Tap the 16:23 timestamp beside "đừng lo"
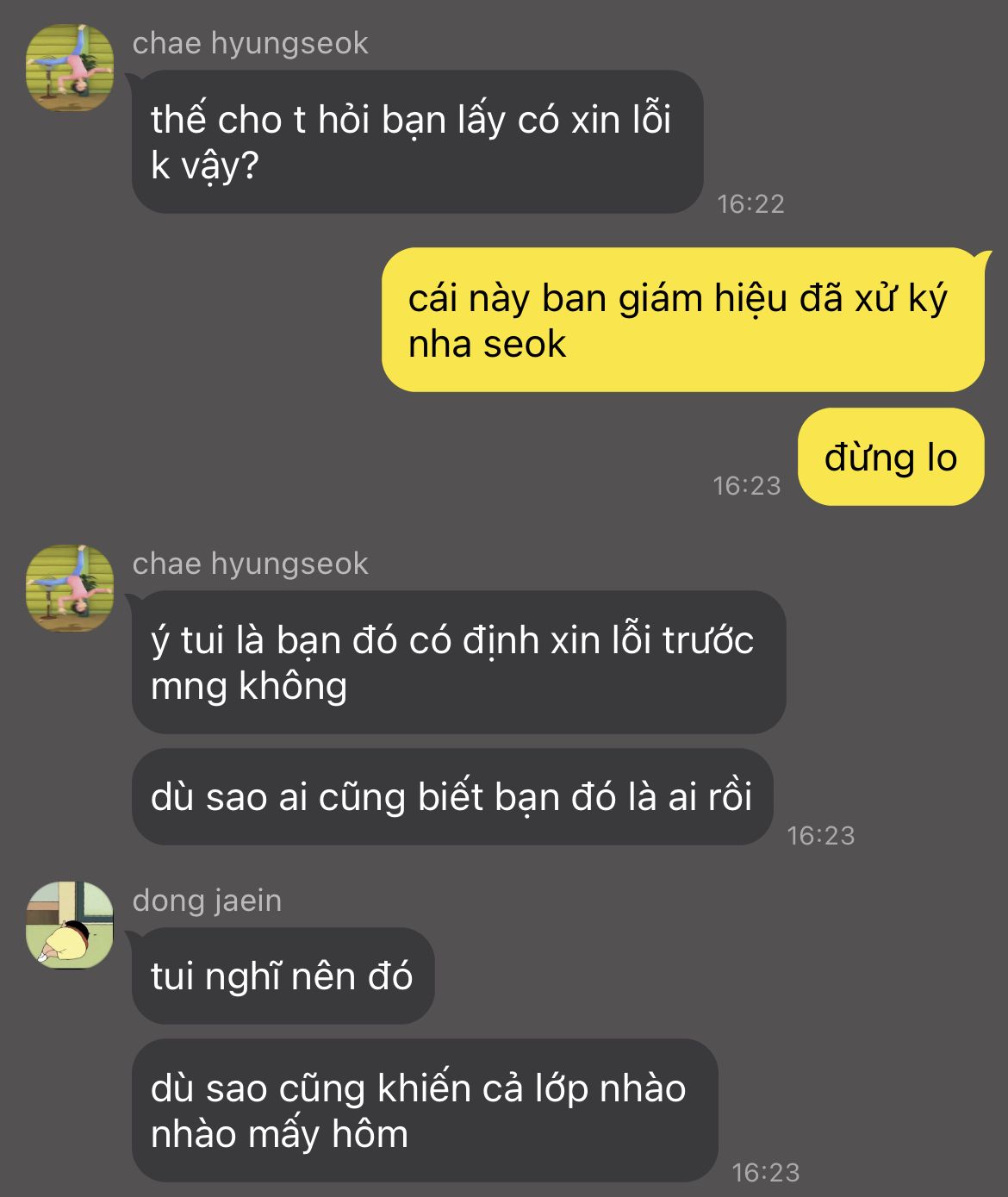This screenshot has height=1197, width=1008. coord(746,485)
